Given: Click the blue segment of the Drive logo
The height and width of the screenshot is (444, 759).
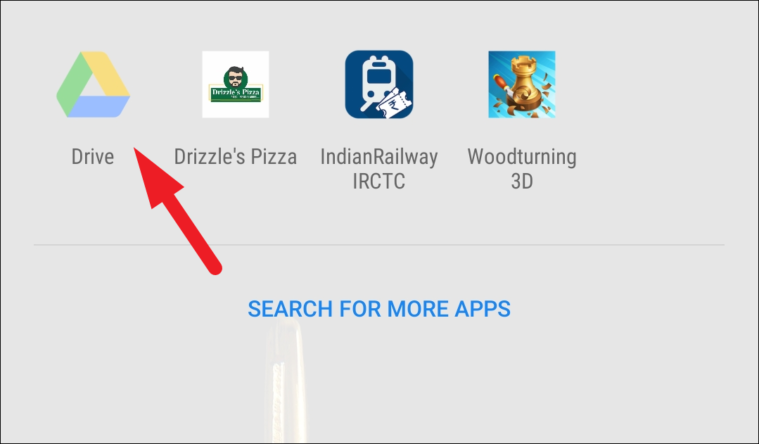Looking at the screenshot, I should tap(99, 107).
